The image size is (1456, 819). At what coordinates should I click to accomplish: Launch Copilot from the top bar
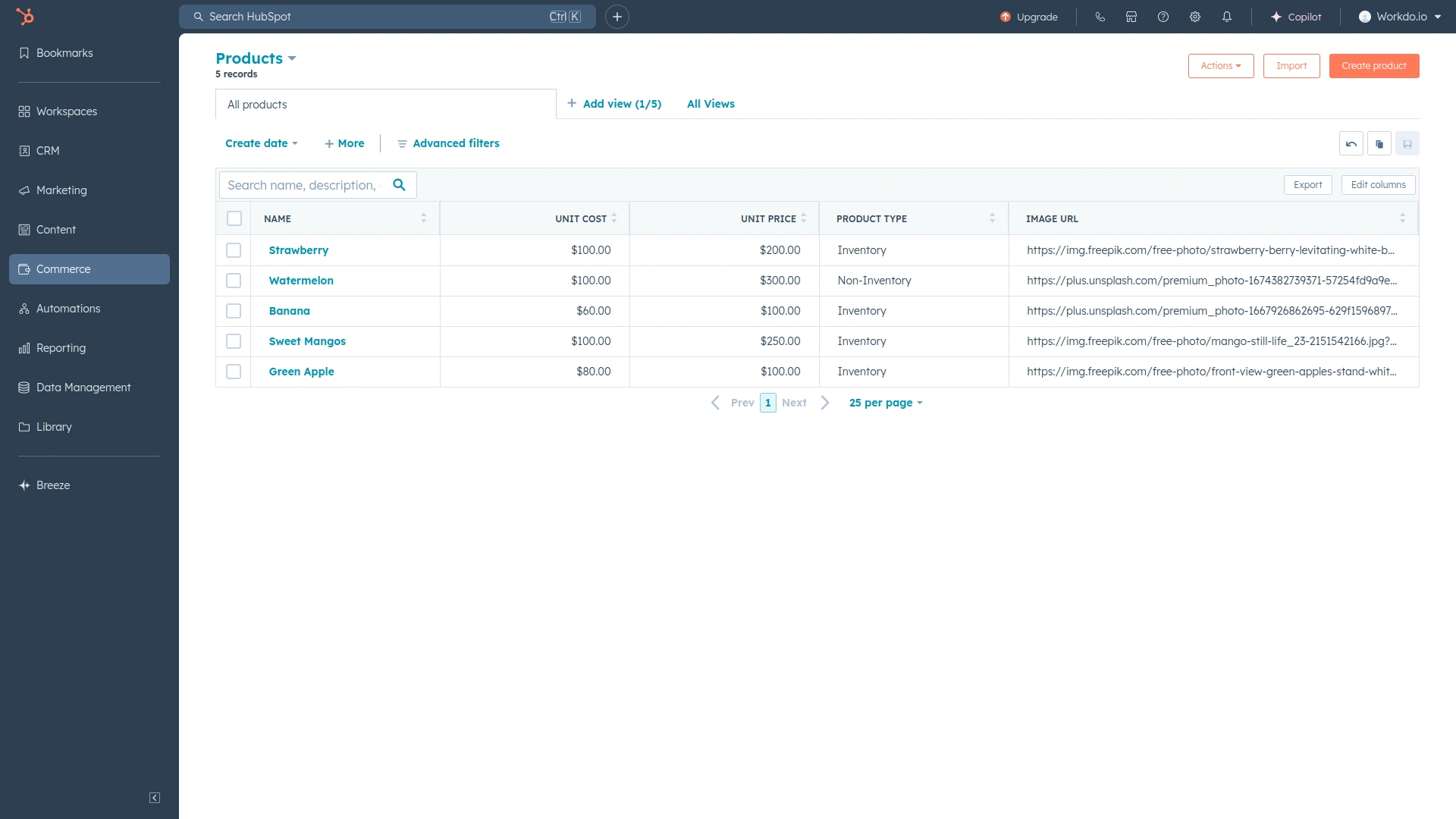(1296, 16)
